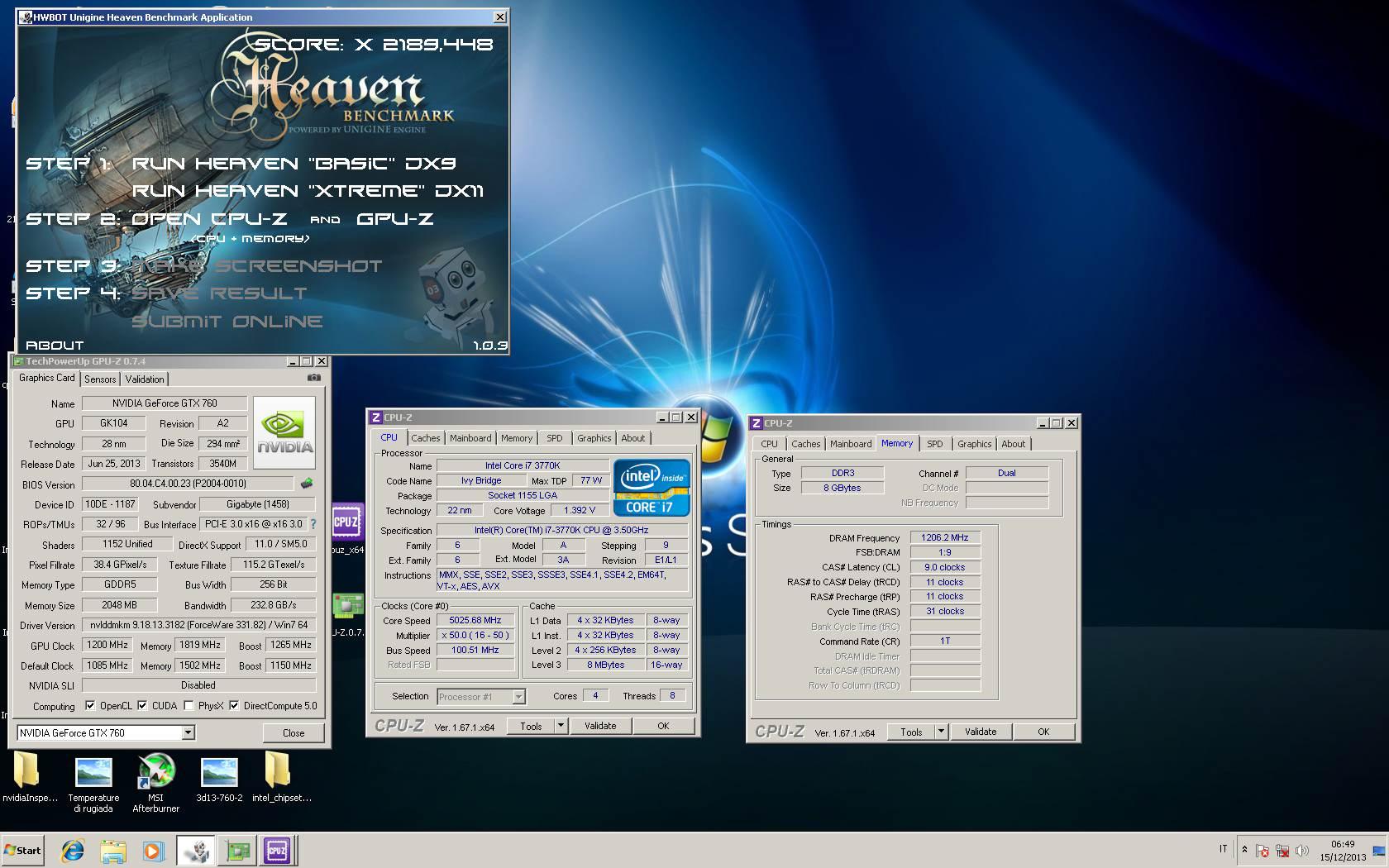Click the NVIDIA logo in GPU-Z
The height and width of the screenshot is (868, 1389).
[x=284, y=433]
